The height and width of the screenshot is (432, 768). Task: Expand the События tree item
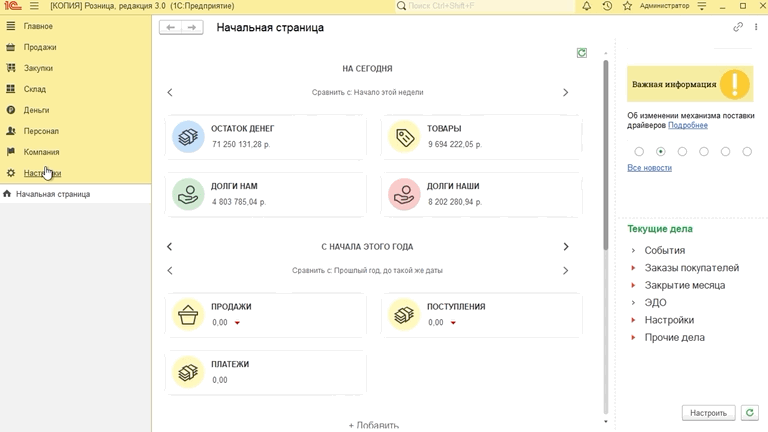(633, 250)
